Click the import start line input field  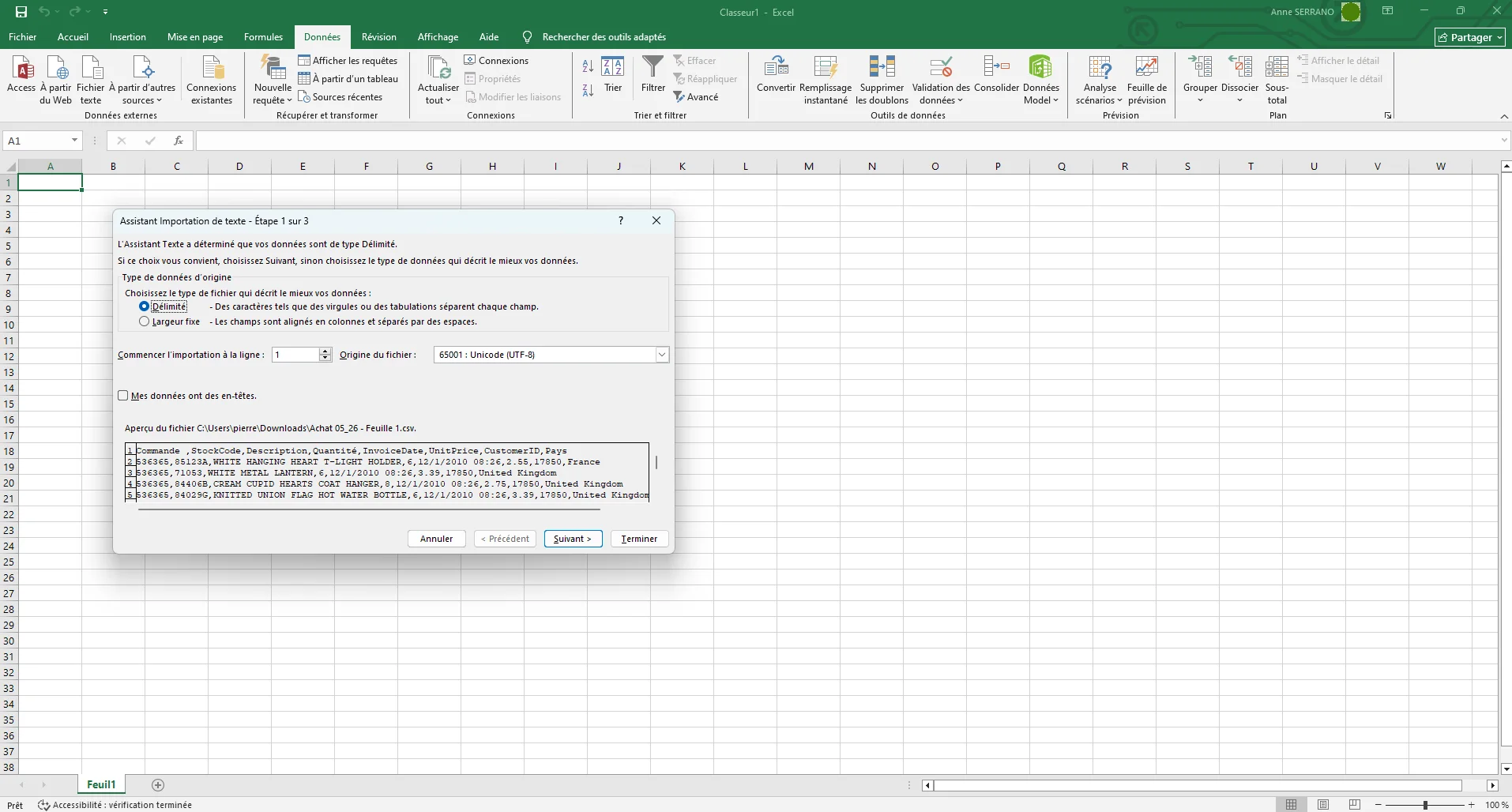coord(295,355)
